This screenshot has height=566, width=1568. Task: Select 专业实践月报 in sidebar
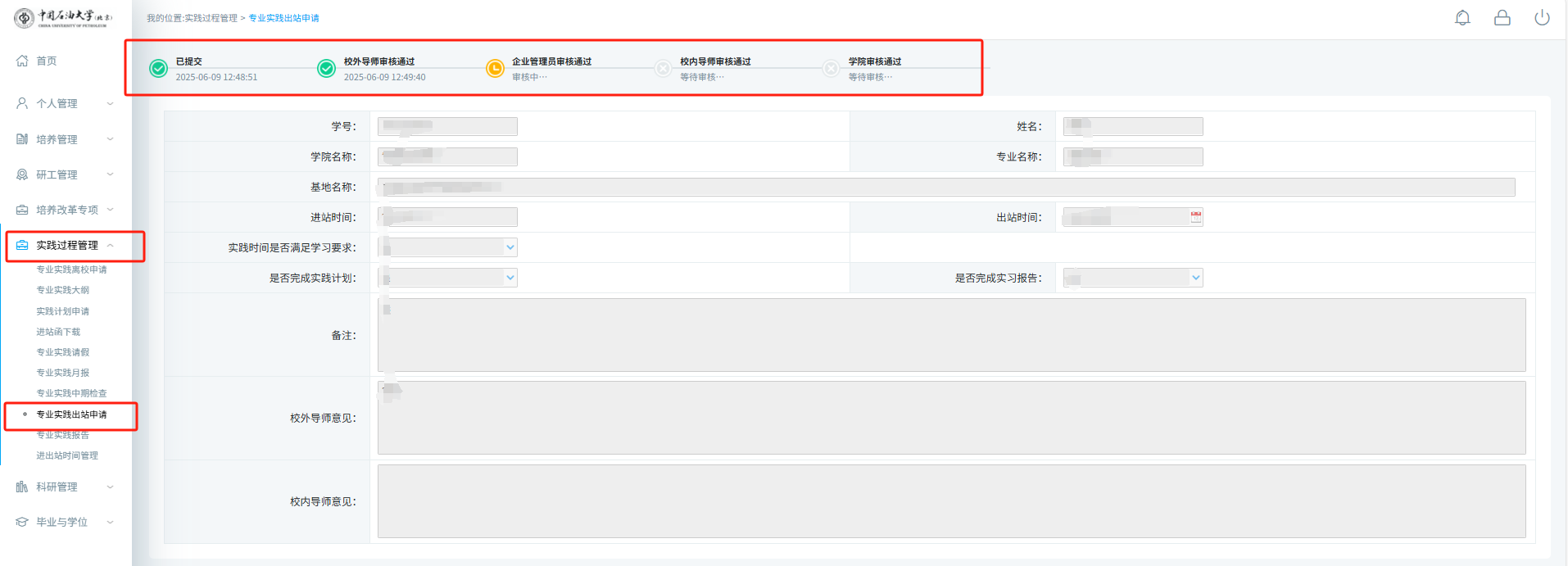(x=63, y=373)
